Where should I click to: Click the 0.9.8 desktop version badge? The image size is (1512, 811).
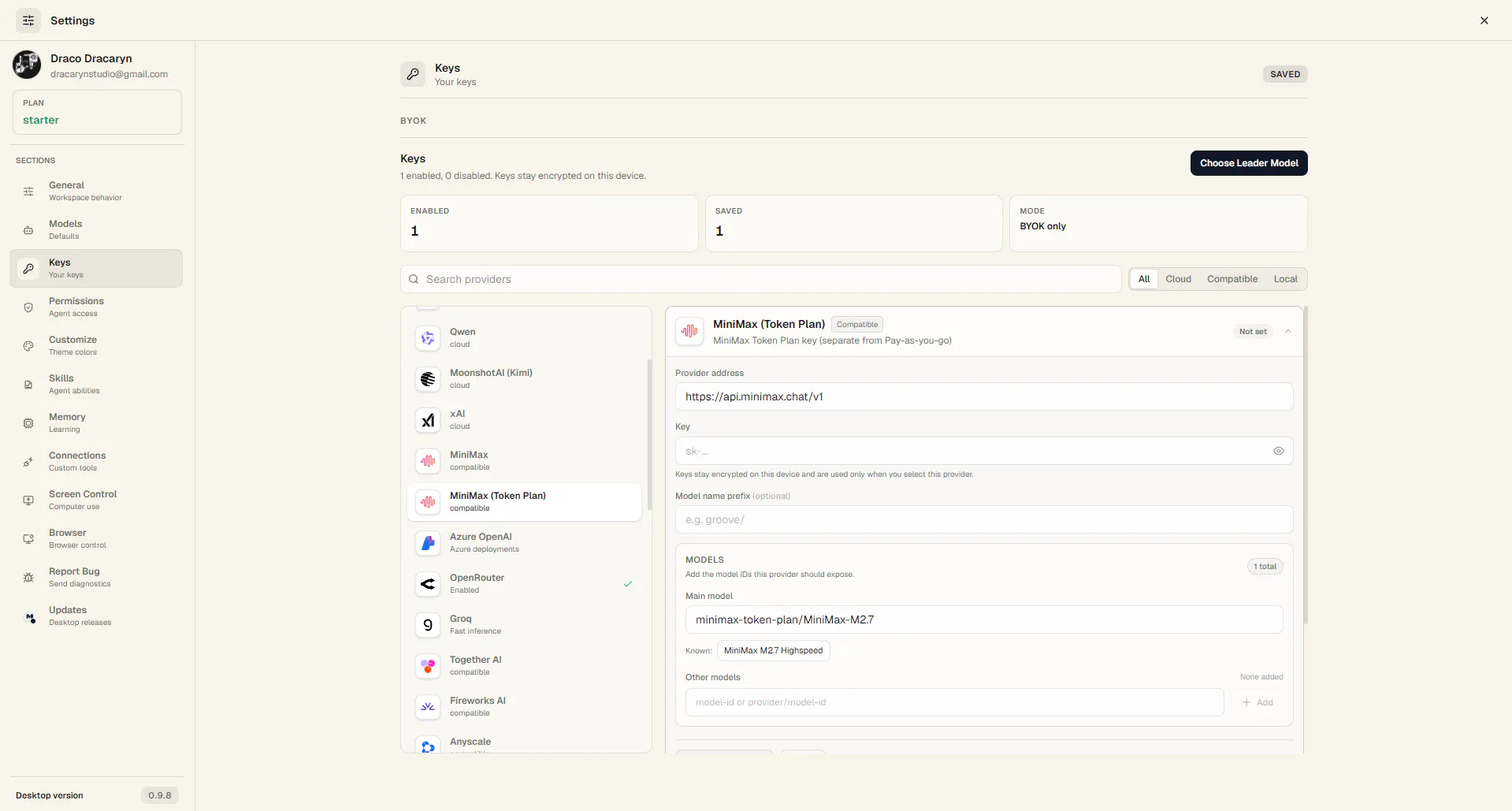[x=160, y=795]
